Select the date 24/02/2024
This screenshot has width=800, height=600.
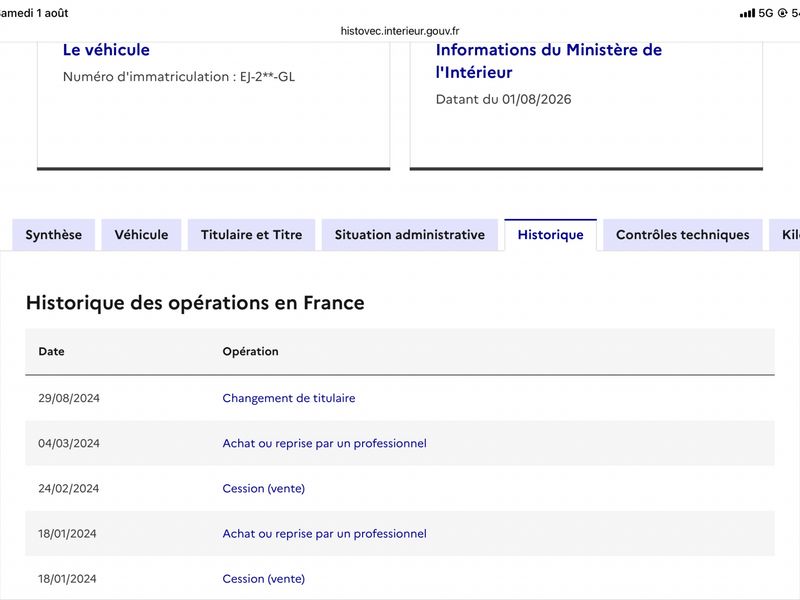point(69,488)
